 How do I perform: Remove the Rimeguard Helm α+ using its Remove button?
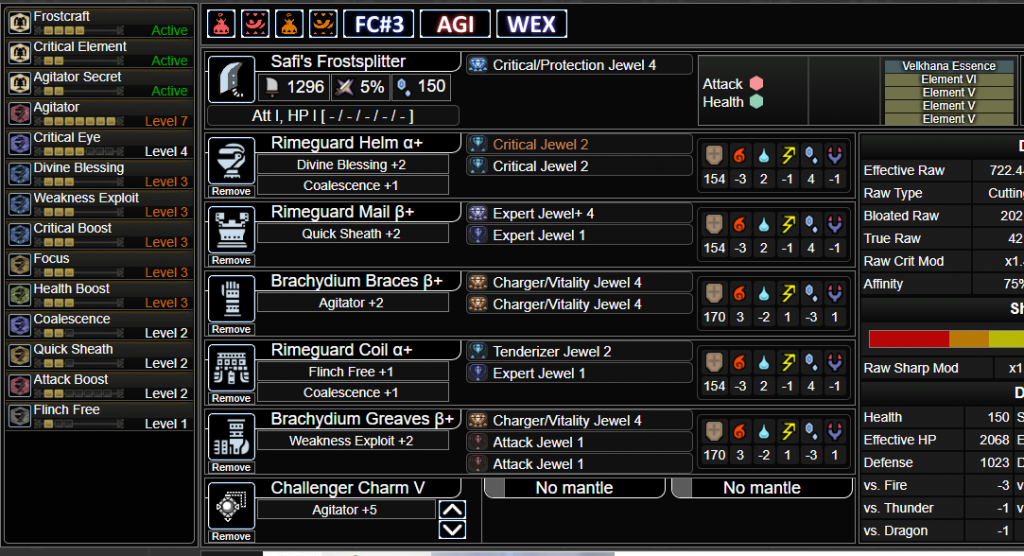tap(231, 191)
